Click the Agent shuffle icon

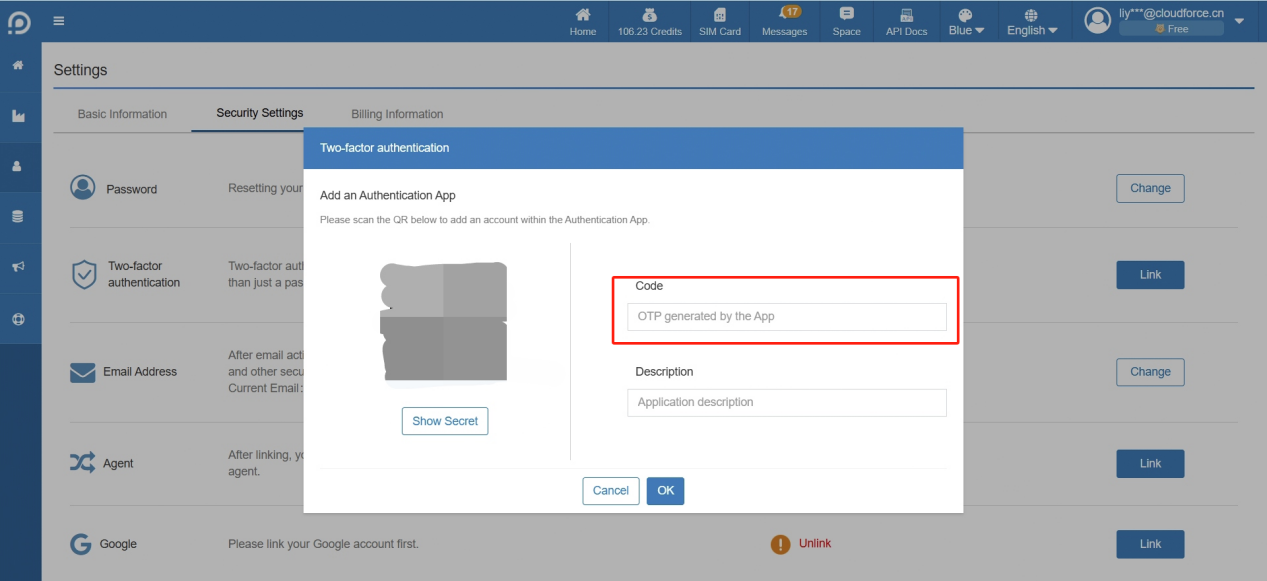coord(82,463)
